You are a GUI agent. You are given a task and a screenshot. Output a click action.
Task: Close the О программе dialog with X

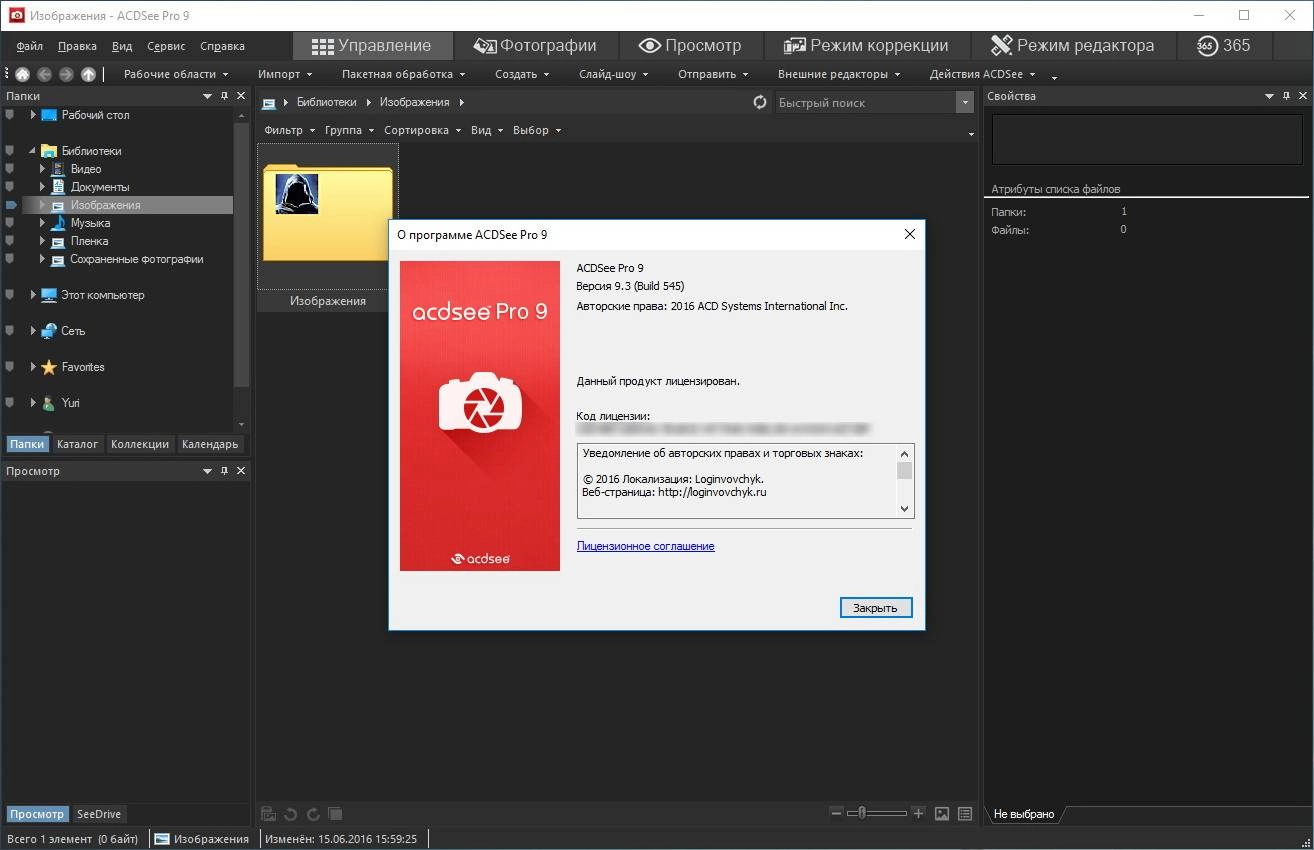click(909, 234)
